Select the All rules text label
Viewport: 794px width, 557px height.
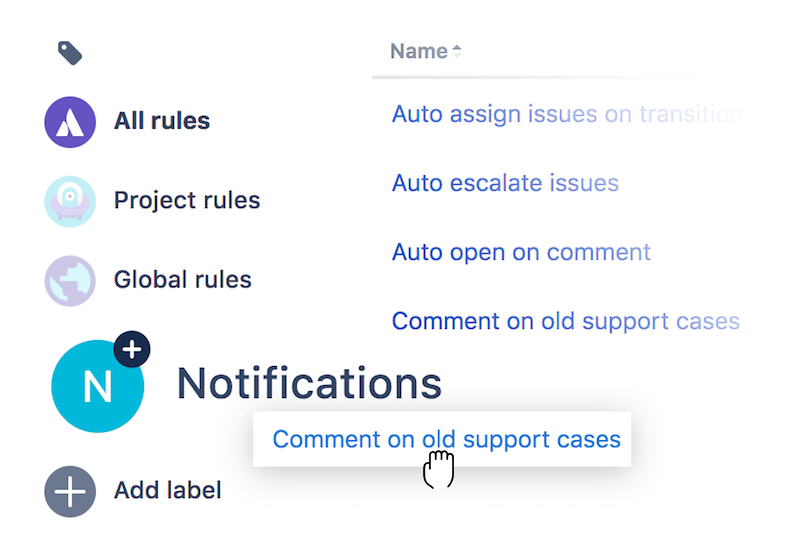coord(161,121)
